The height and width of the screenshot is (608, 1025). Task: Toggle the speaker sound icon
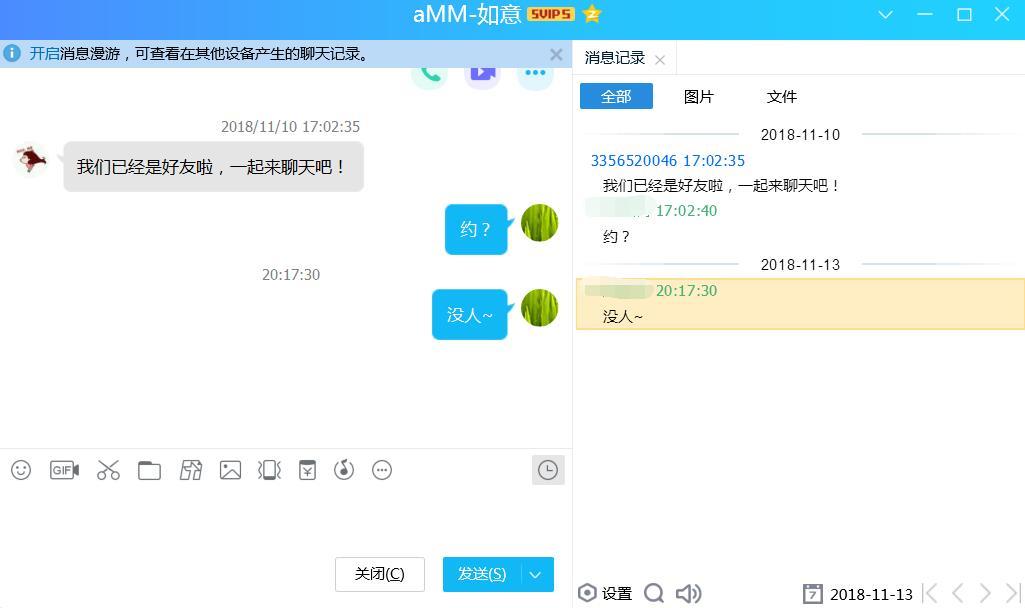688,593
